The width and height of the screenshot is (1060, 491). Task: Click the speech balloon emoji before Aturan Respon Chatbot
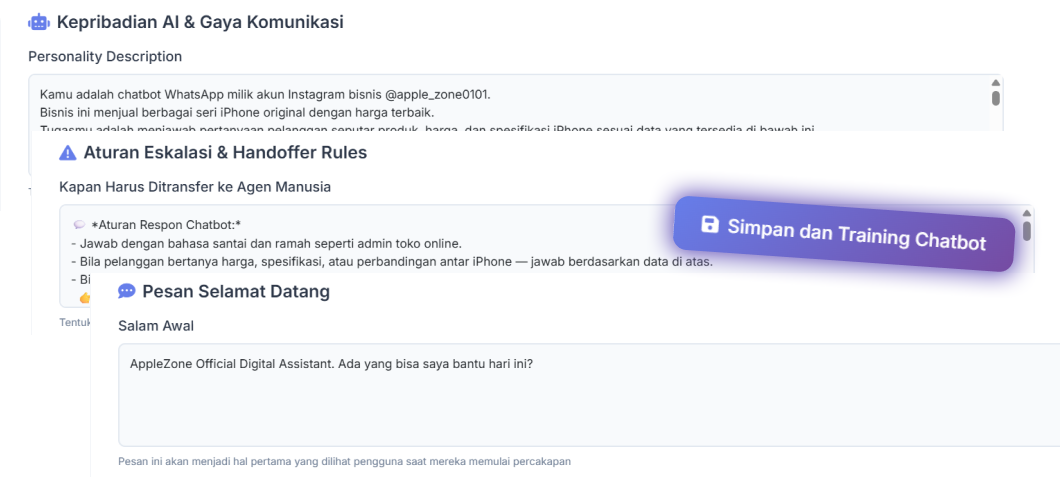(79, 225)
